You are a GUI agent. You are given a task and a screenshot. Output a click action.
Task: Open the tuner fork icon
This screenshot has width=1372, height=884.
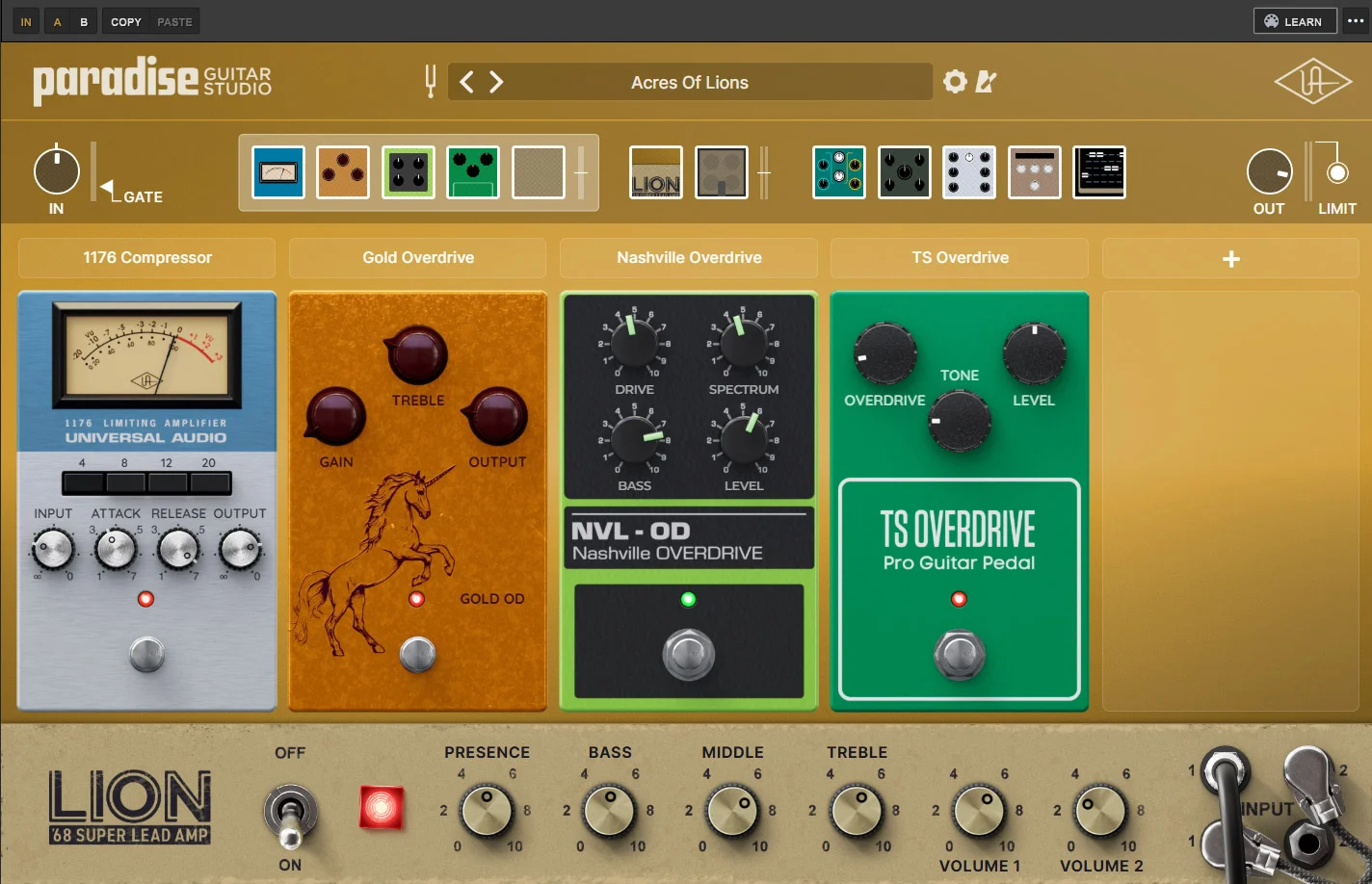(x=431, y=82)
